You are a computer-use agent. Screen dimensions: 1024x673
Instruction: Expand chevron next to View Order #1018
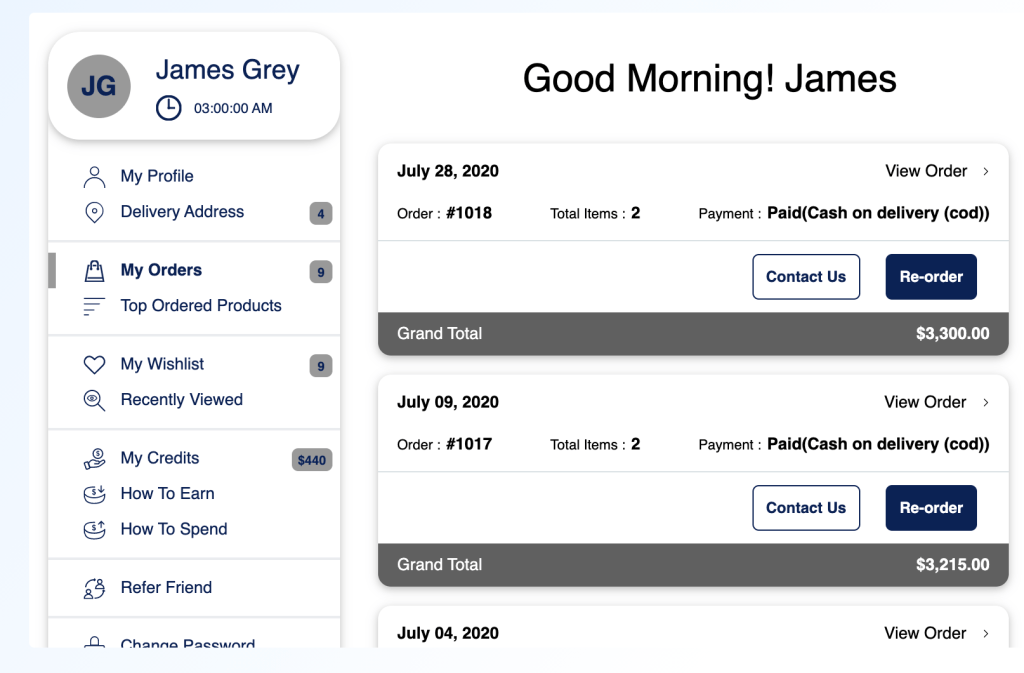(x=986, y=171)
